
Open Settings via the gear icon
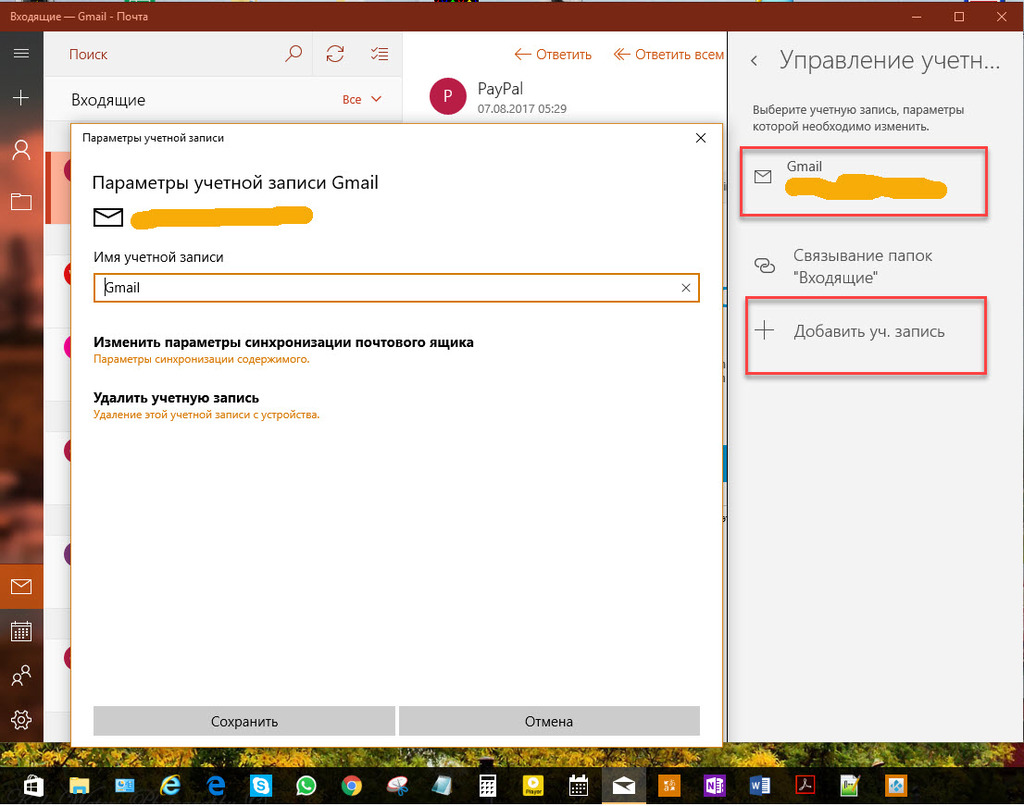(21, 720)
